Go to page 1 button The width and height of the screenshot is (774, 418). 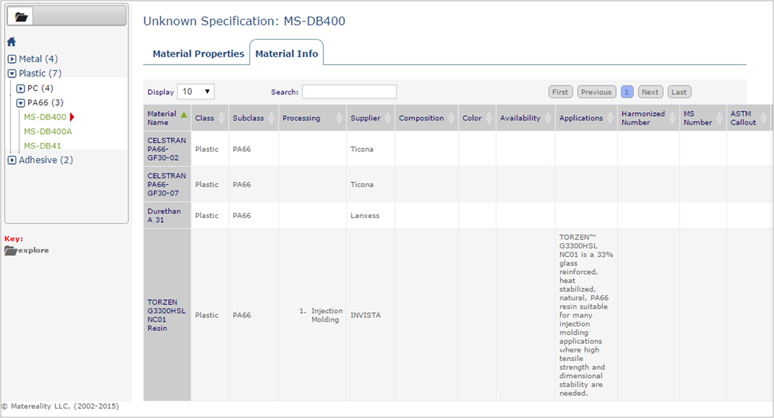pyautogui.click(x=627, y=92)
